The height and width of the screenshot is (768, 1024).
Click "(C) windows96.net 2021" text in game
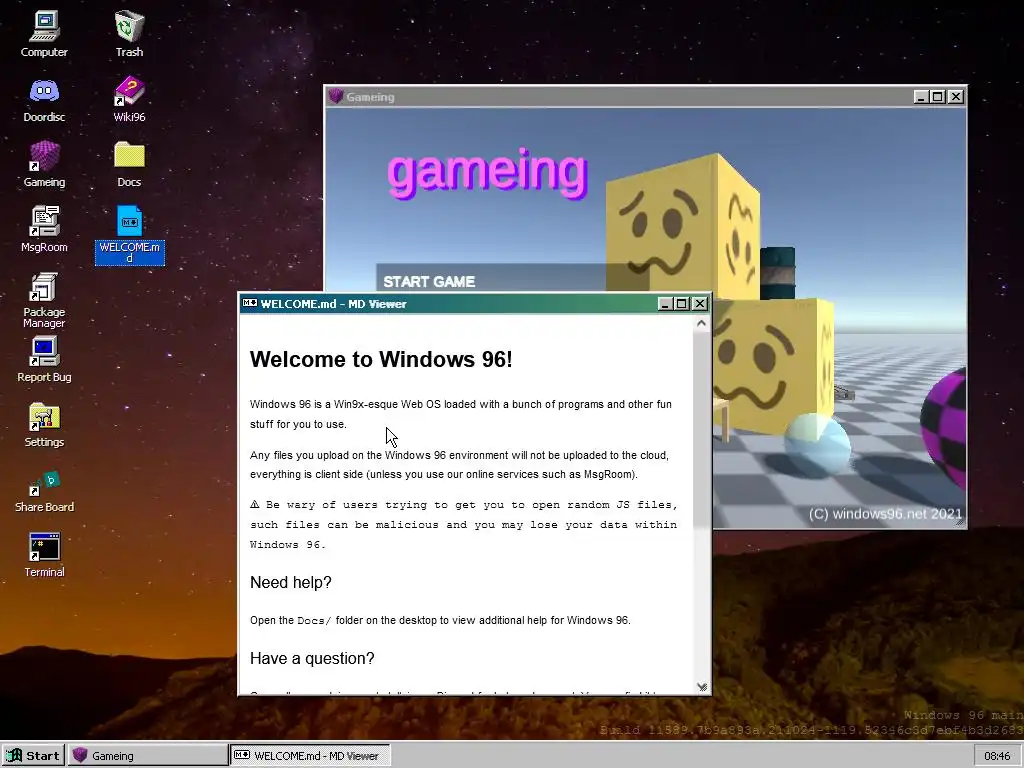pyautogui.click(x=886, y=514)
